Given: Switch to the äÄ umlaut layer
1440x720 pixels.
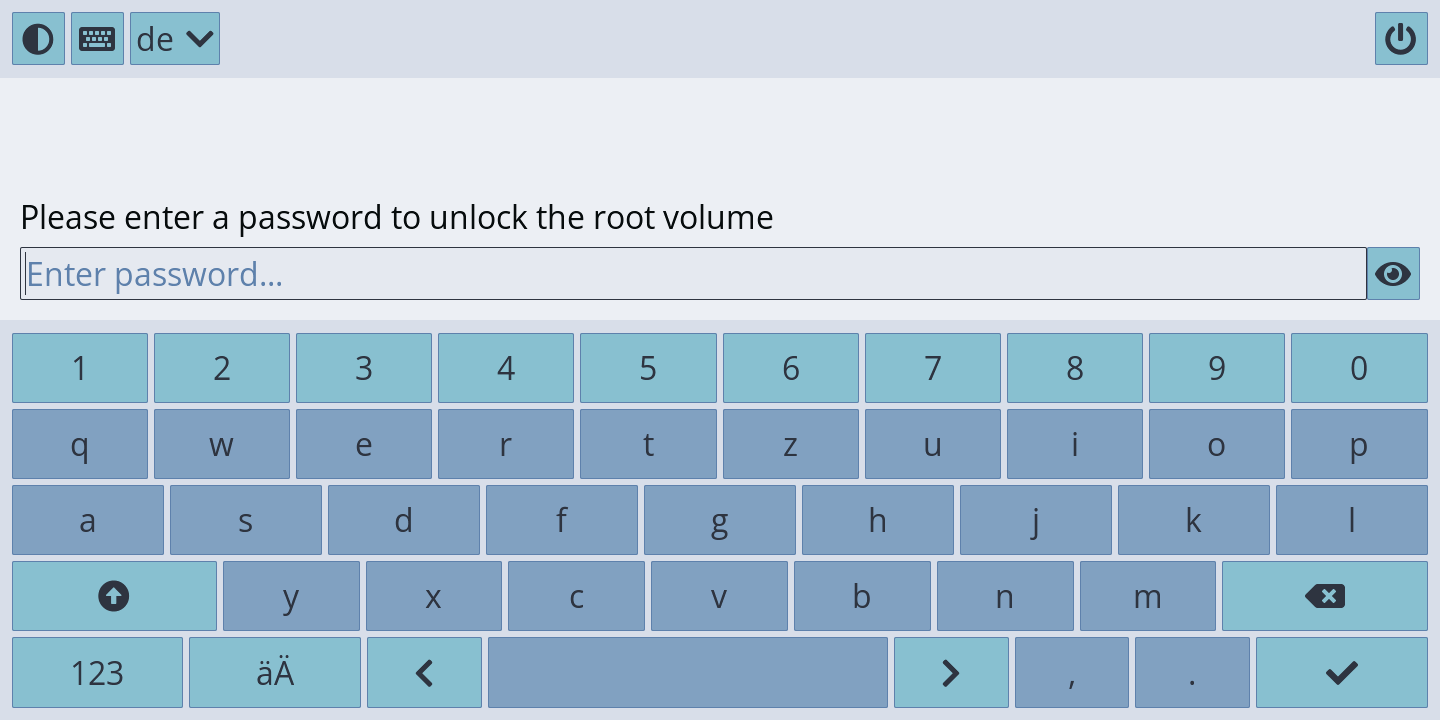Looking at the screenshot, I should pyautogui.click(x=275, y=673).
